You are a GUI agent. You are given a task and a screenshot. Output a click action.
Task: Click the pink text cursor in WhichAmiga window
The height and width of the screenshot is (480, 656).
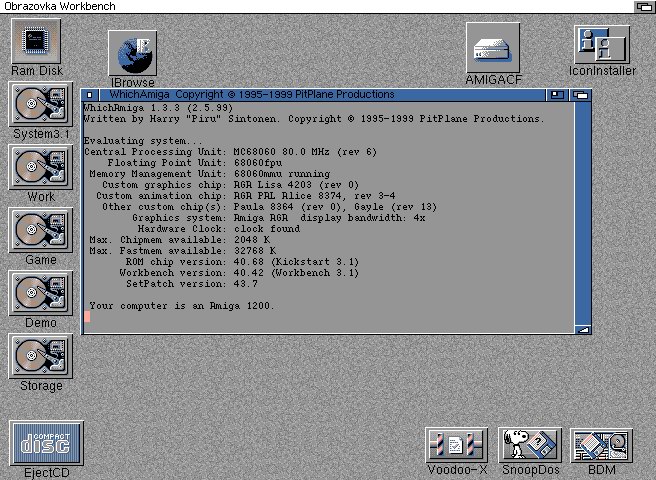click(x=87, y=317)
